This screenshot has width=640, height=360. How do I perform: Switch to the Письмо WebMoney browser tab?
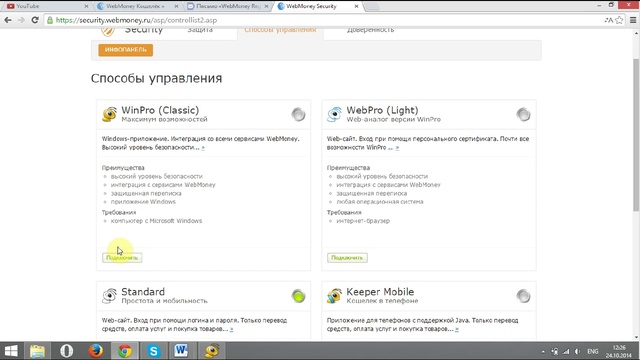click(228, 6)
